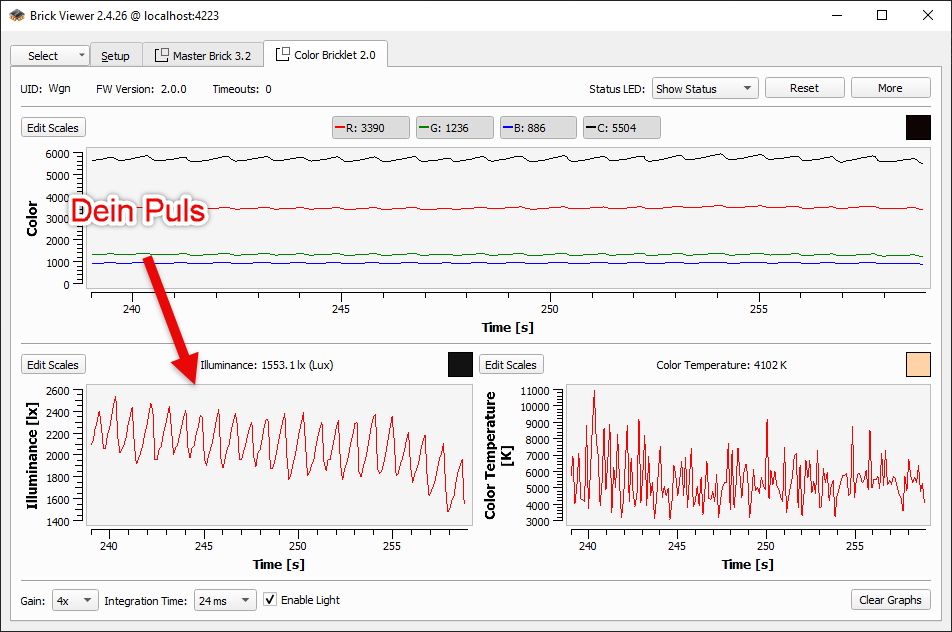
Task: Toggle the green G: 1236 curve button
Action: coord(455,128)
